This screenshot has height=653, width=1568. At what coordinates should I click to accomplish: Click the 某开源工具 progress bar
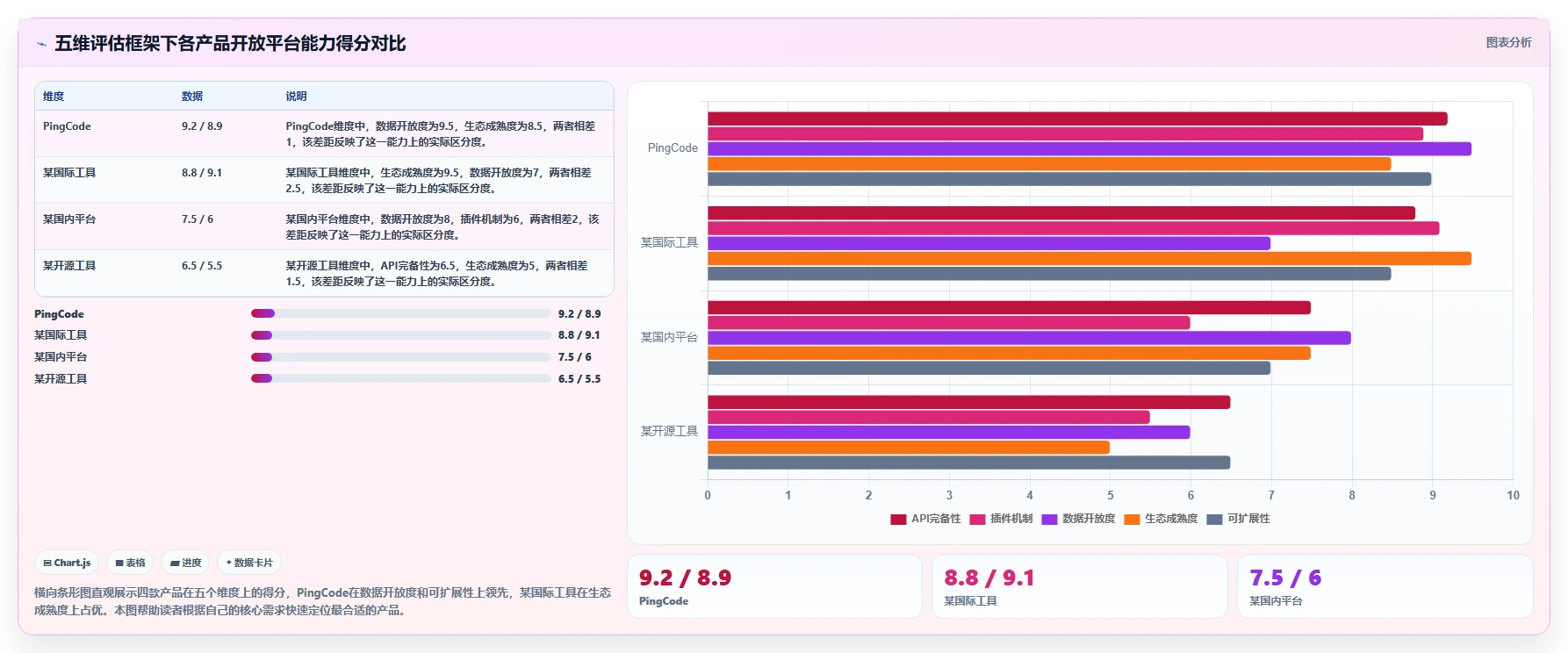401,378
